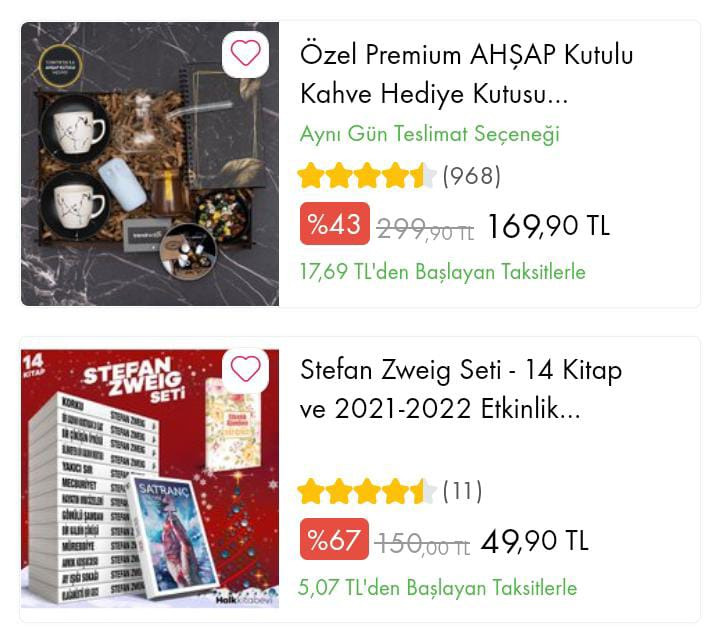
Task: Open 5,07 TL'den Başlayan Taksitlerle link
Action: [438, 588]
